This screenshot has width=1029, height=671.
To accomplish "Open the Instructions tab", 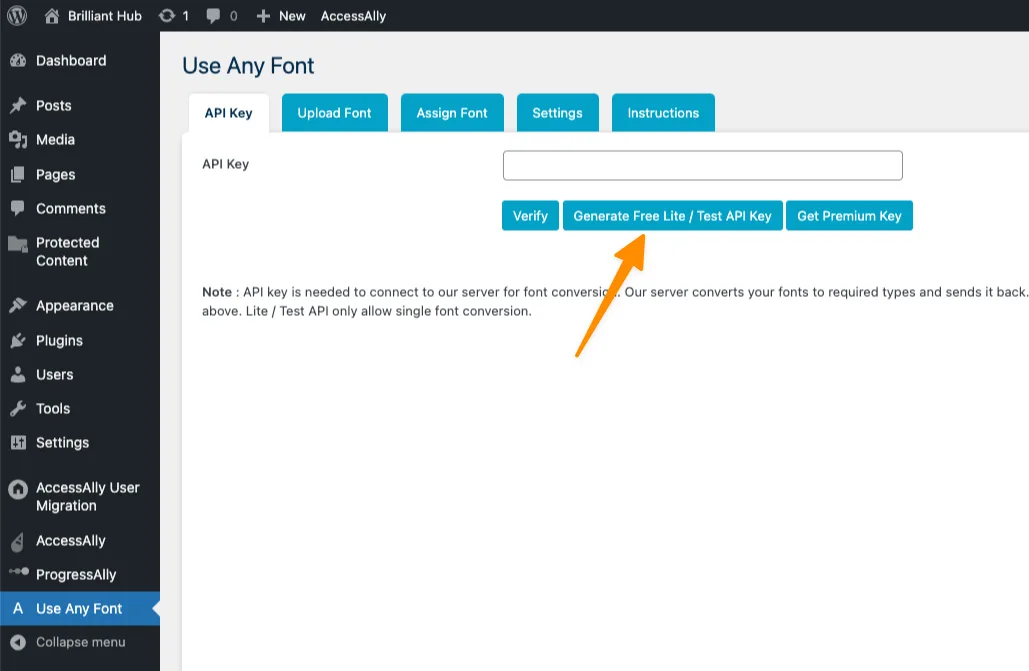I will coord(663,113).
